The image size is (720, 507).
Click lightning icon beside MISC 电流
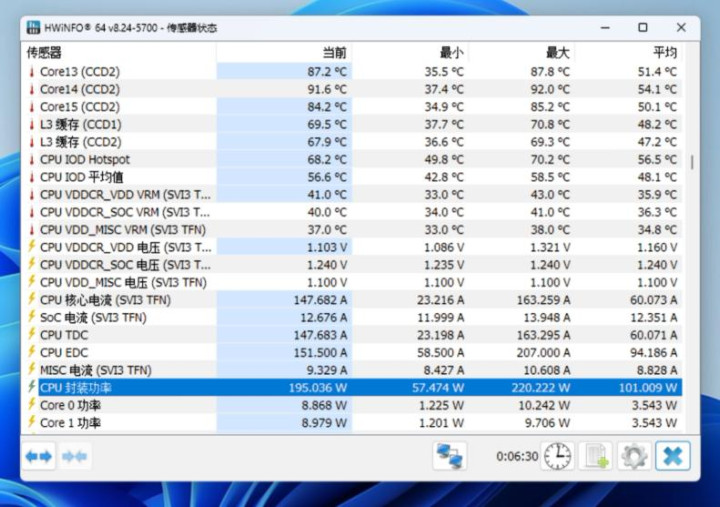[x=32, y=369]
